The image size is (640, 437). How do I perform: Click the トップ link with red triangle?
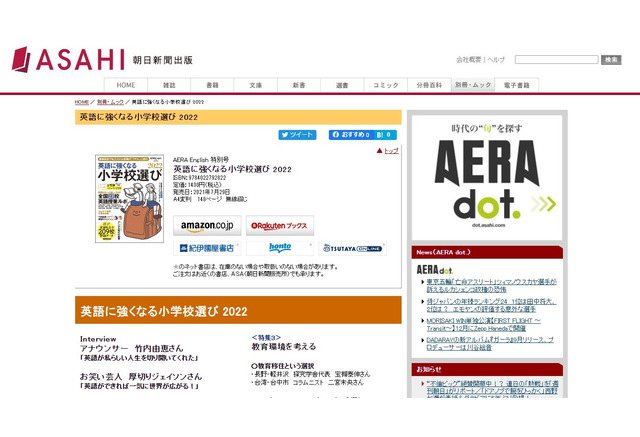[x=387, y=151]
